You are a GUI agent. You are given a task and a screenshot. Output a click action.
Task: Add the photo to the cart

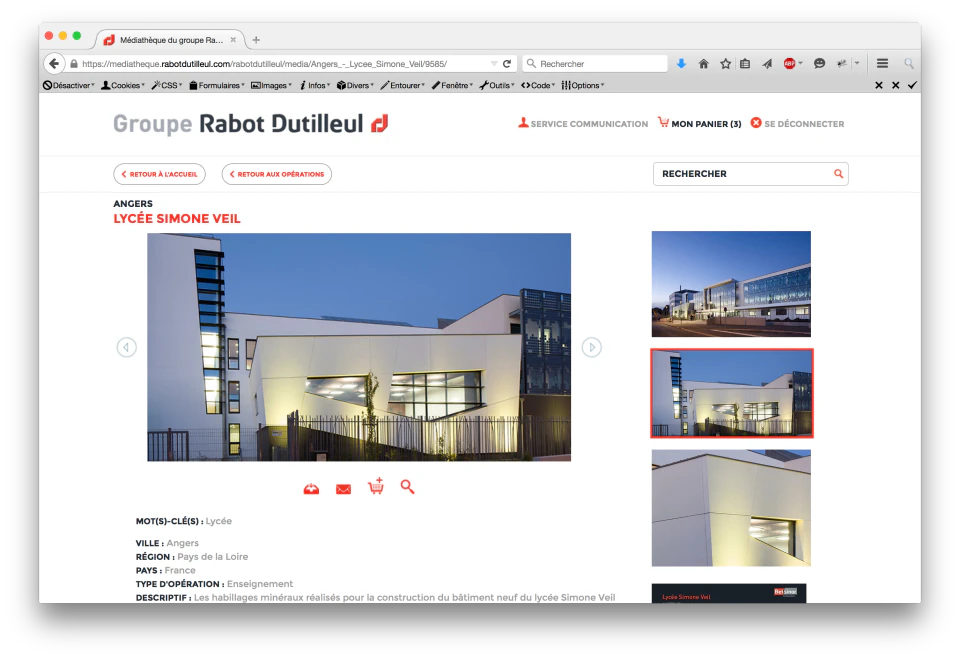pyautogui.click(x=375, y=485)
